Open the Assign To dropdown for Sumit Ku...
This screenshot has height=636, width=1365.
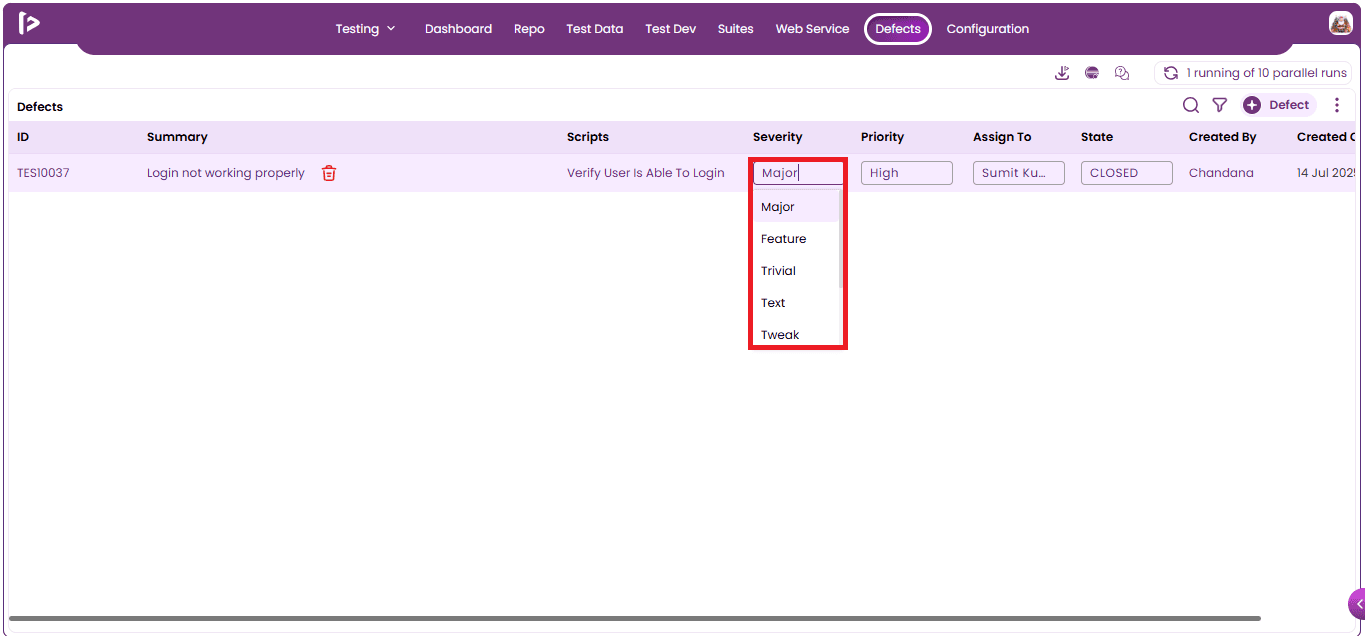(1019, 173)
